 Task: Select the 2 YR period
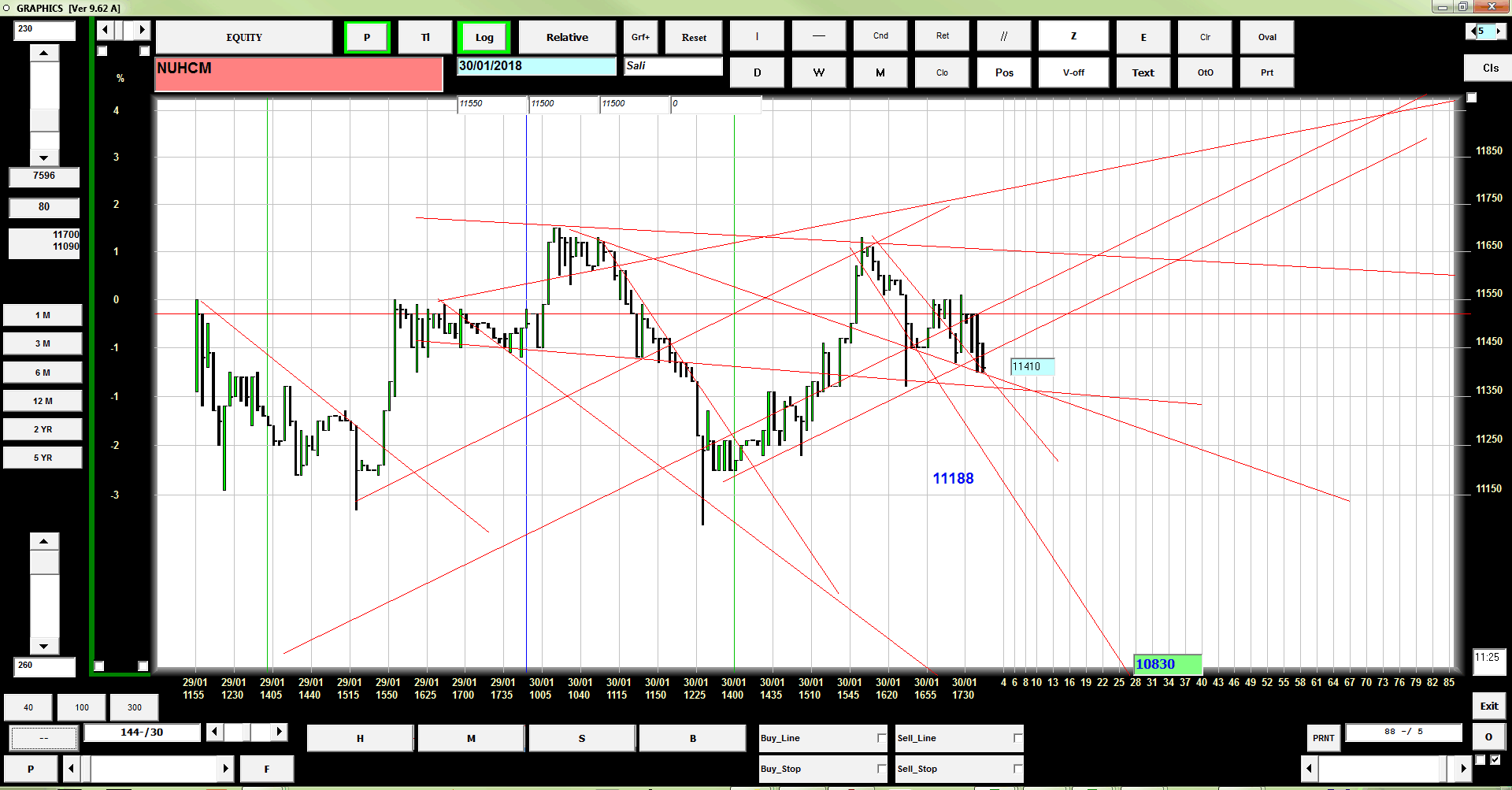43,429
